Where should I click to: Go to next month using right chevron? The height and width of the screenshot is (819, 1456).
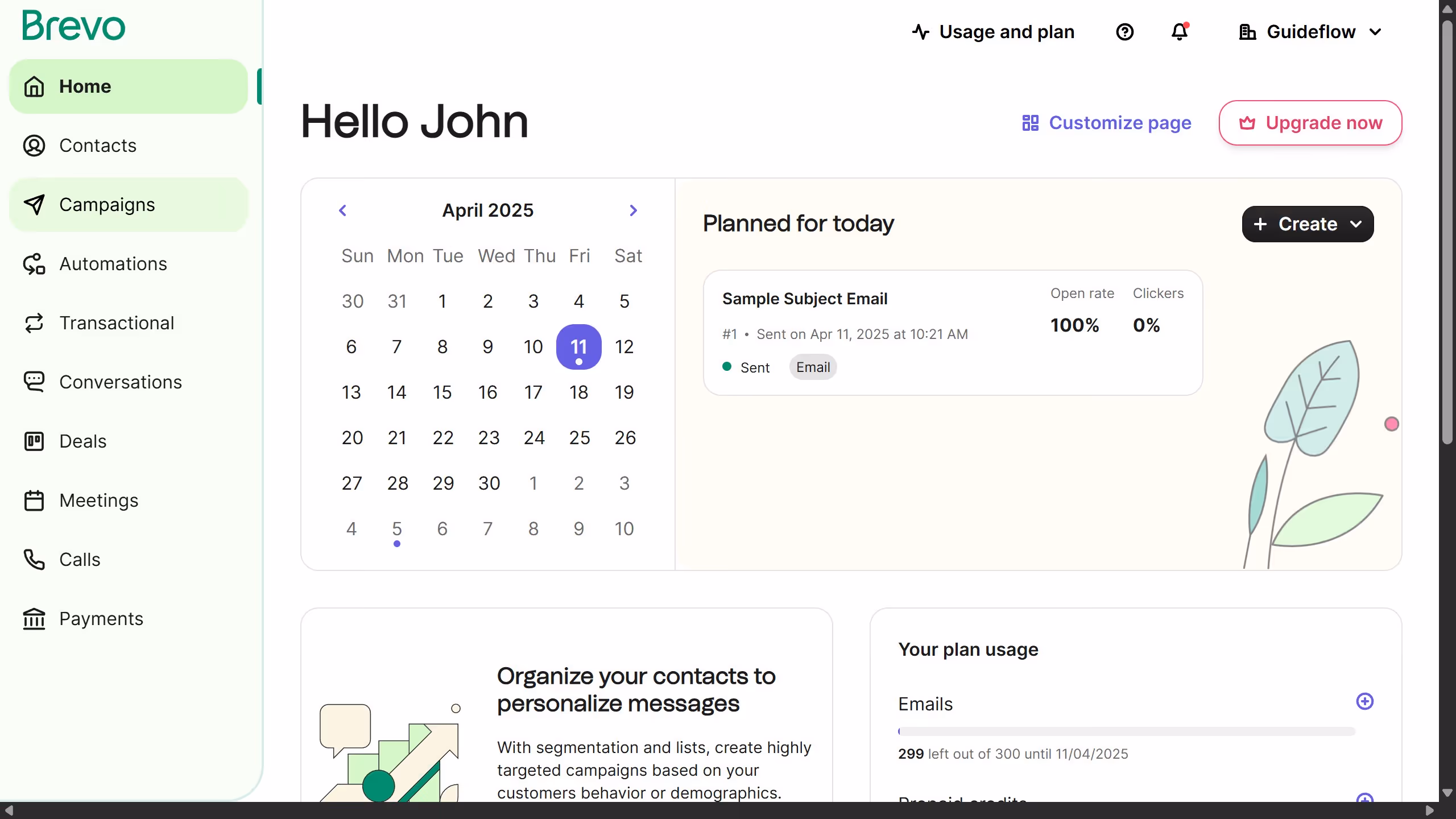(x=633, y=210)
